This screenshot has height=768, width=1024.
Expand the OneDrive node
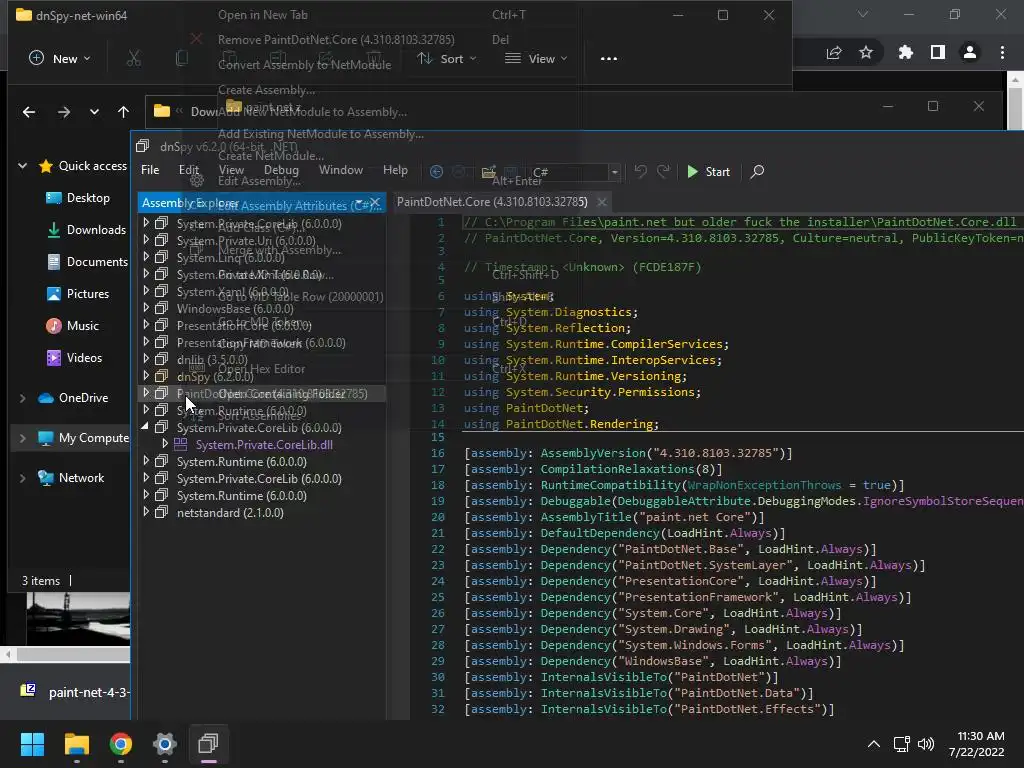click(x=22, y=398)
